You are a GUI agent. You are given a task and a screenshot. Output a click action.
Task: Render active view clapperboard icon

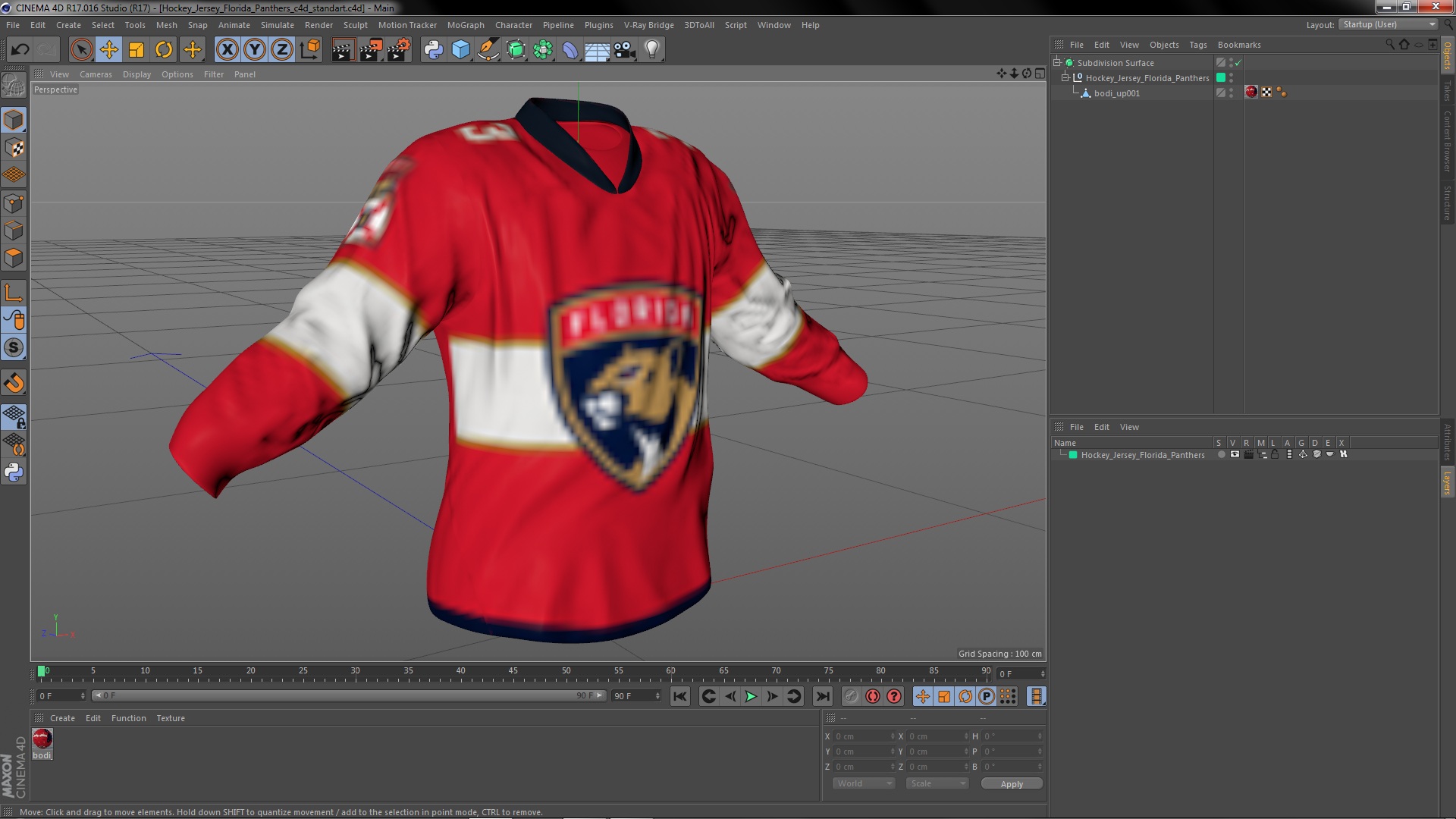click(343, 50)
